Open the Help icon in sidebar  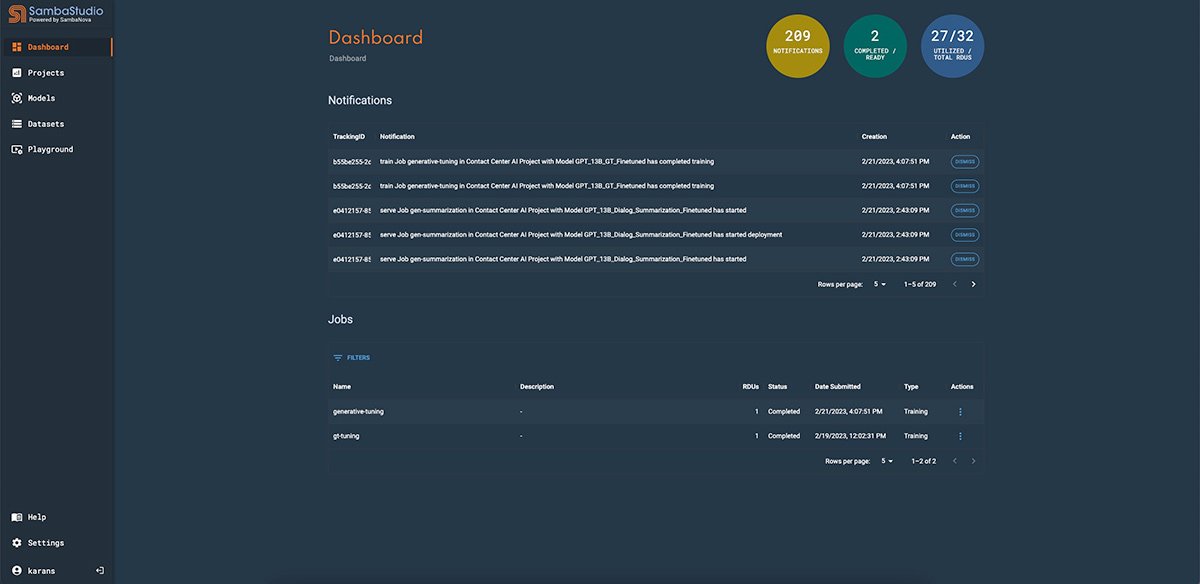tap(17, 517)
